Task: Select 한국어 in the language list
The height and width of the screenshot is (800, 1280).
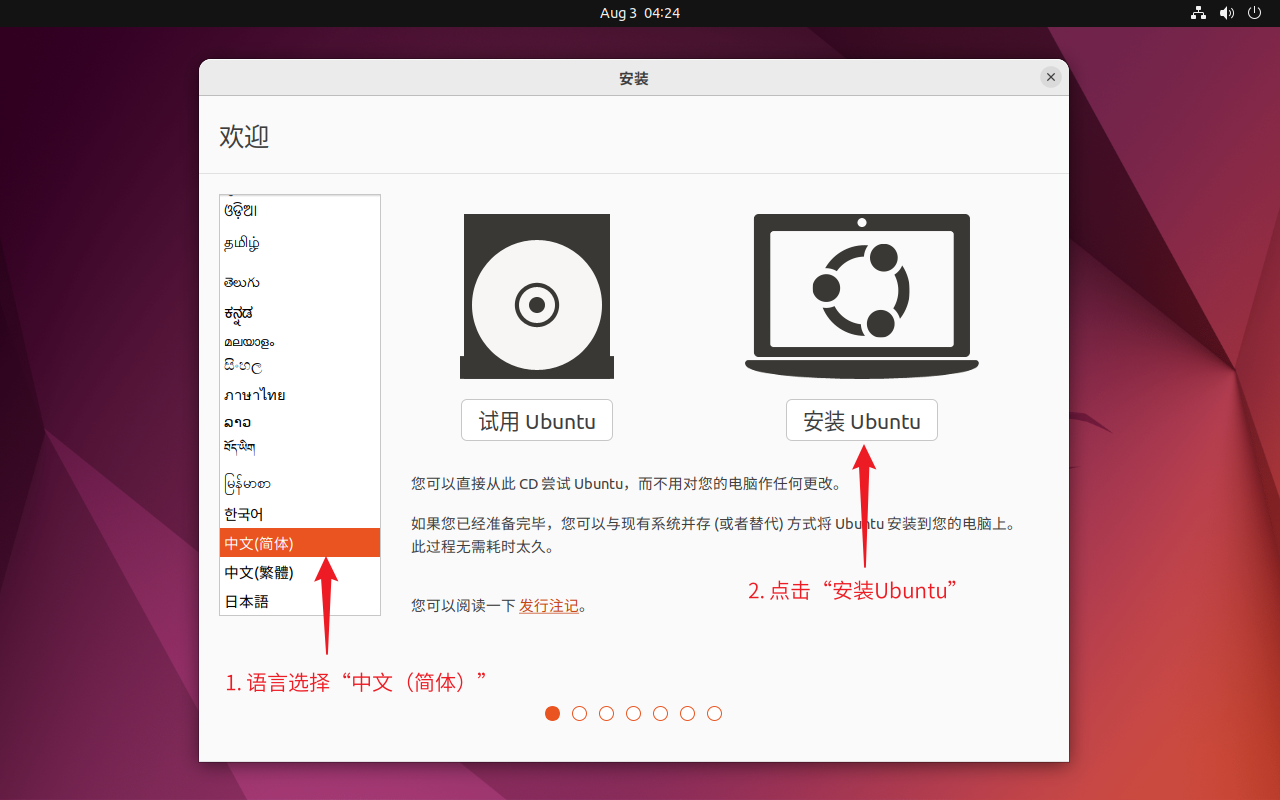Action: coord(243,514)
